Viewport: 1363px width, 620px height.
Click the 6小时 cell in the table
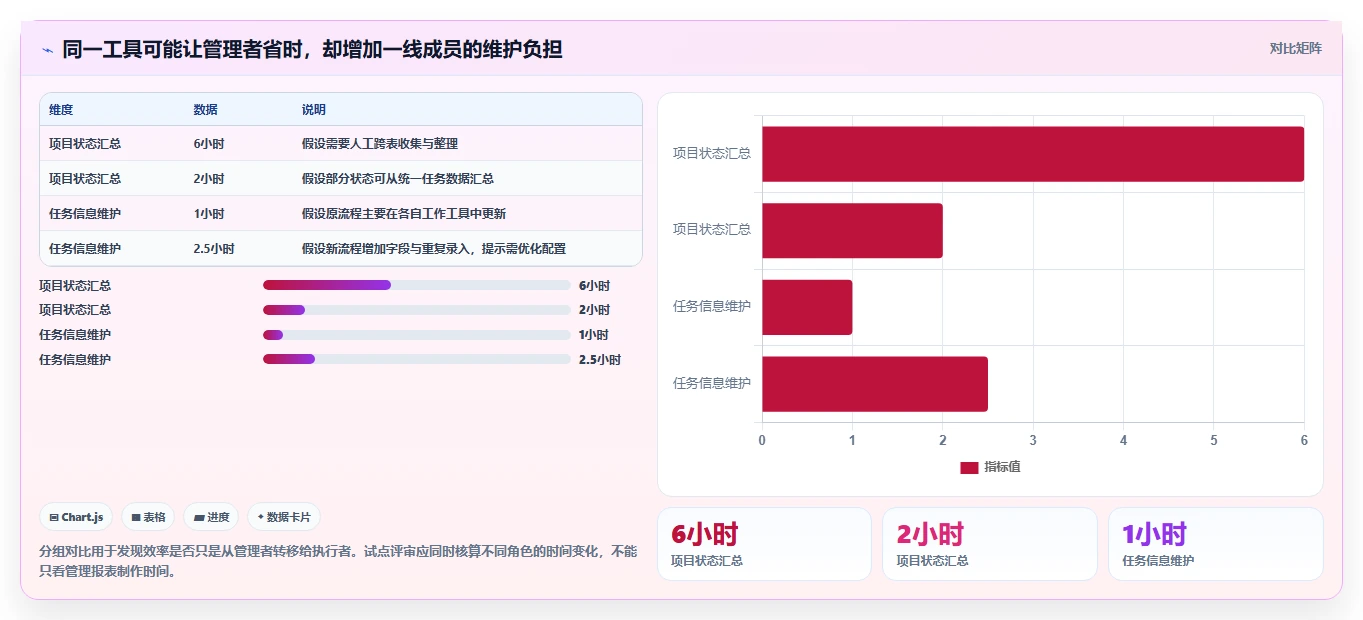(x=209, y=144)
